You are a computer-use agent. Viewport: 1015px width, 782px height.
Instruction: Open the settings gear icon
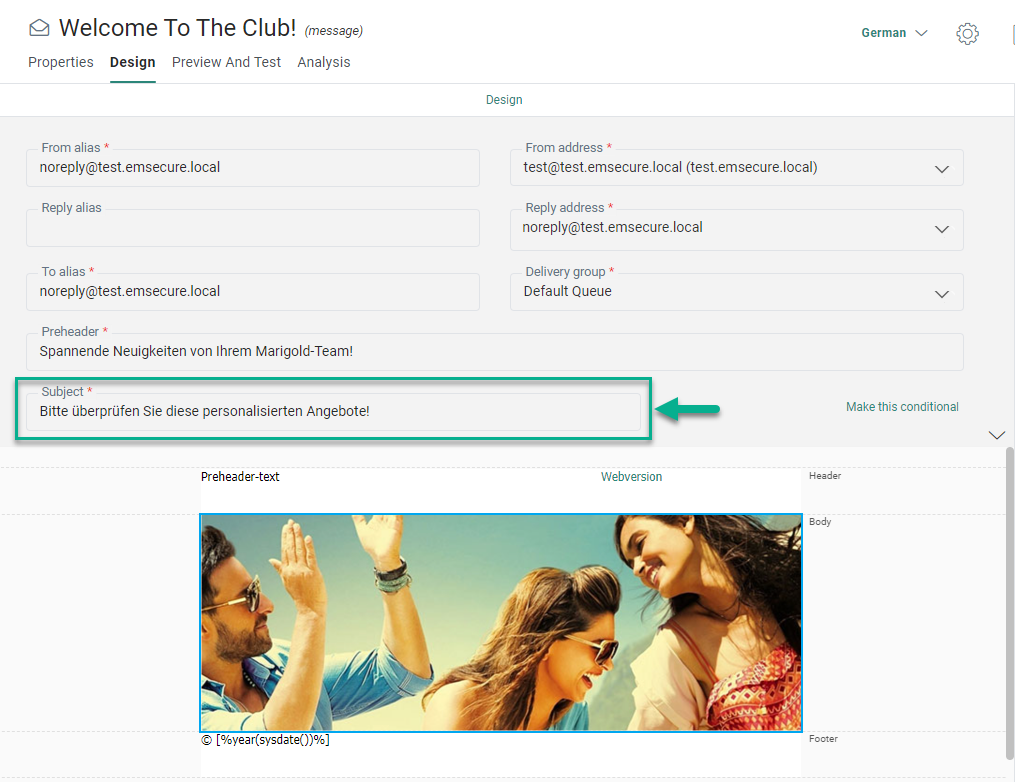tap(967, 34)
